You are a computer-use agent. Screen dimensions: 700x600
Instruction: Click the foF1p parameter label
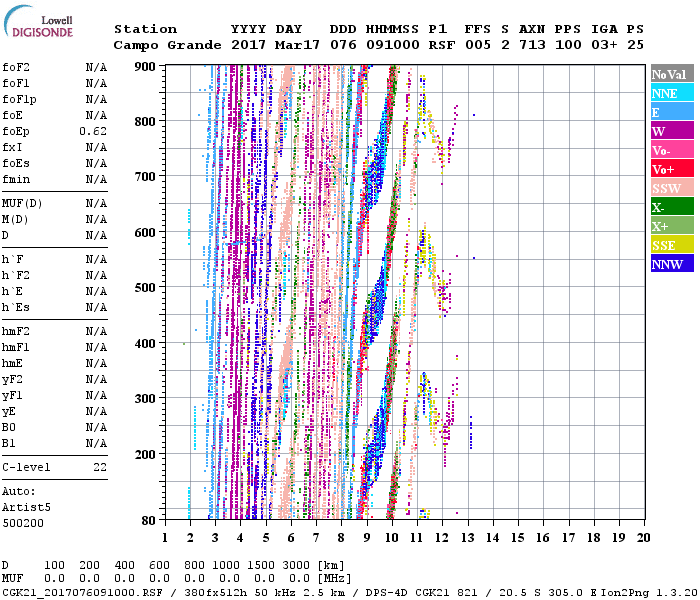pyautogui.click(x=19, y=100)
